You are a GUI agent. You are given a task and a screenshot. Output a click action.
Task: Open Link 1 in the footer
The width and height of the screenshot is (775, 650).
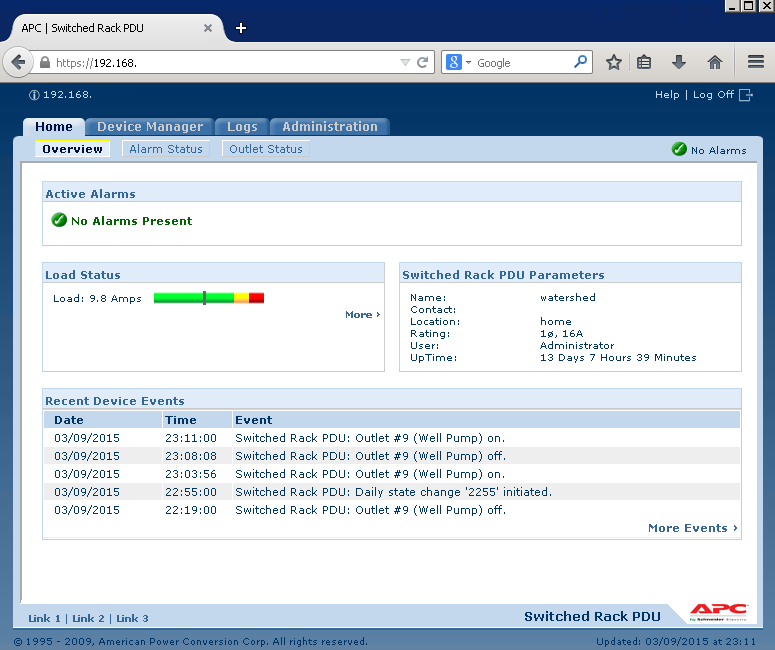click(x=44, y=618)
